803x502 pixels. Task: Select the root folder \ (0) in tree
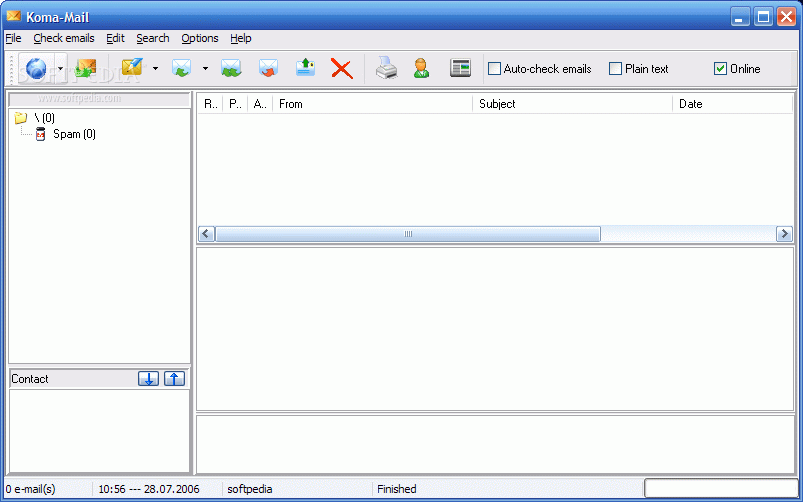[x=45, y=118]
